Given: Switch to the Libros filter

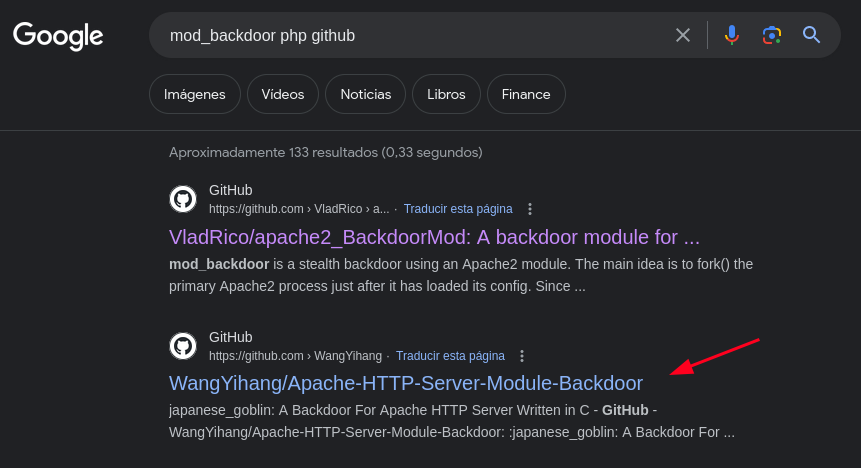Looking at the screenshot, I should [446, 94].
